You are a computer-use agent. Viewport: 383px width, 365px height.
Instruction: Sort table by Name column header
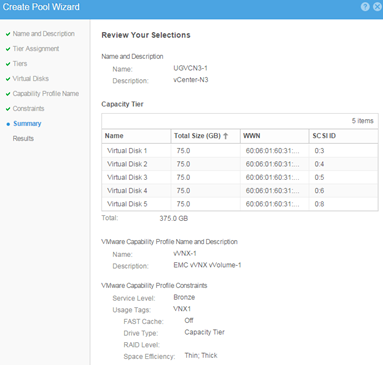click(136, 136)
